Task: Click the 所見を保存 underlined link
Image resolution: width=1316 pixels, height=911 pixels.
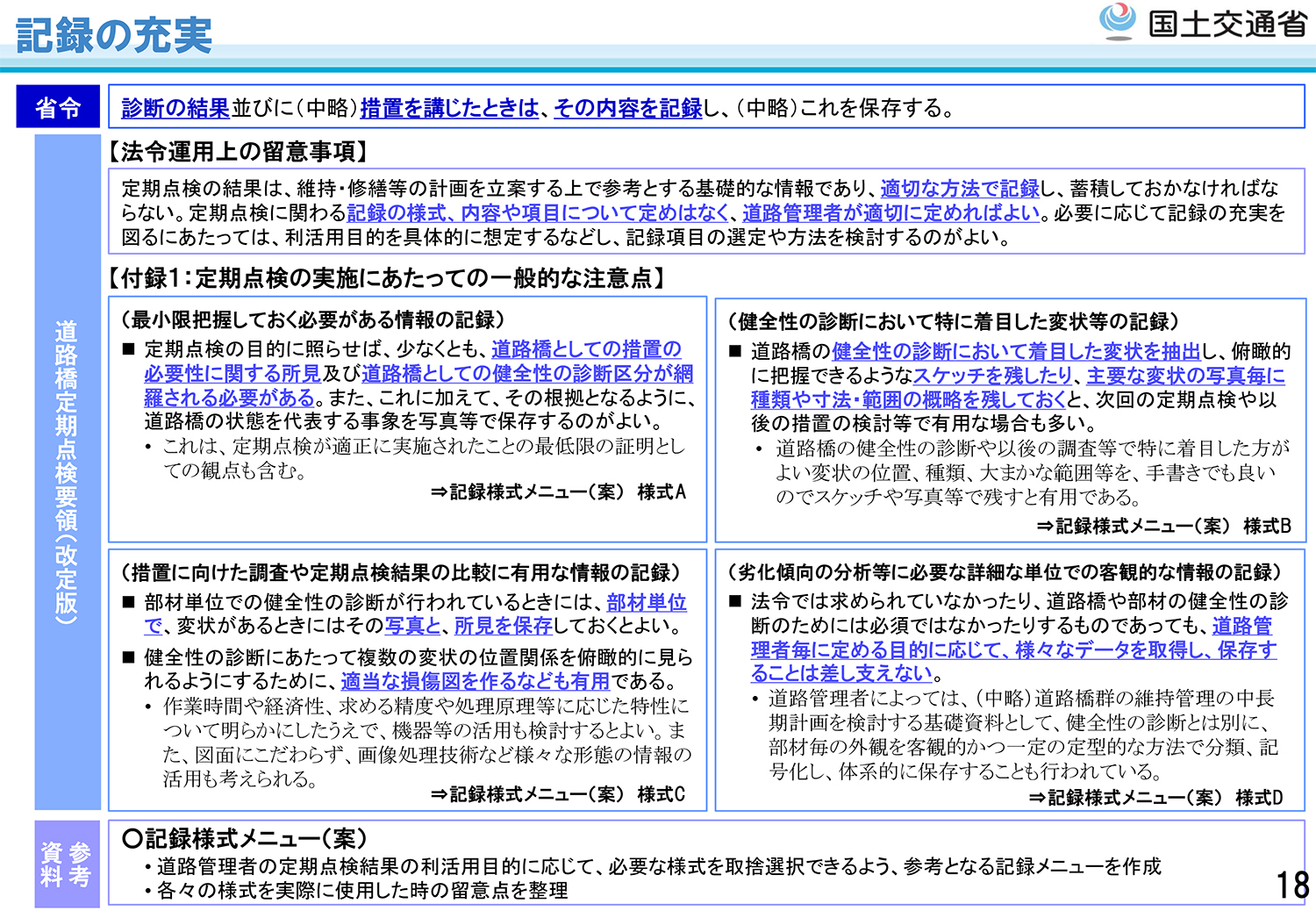Action: [x=503, y=626]
